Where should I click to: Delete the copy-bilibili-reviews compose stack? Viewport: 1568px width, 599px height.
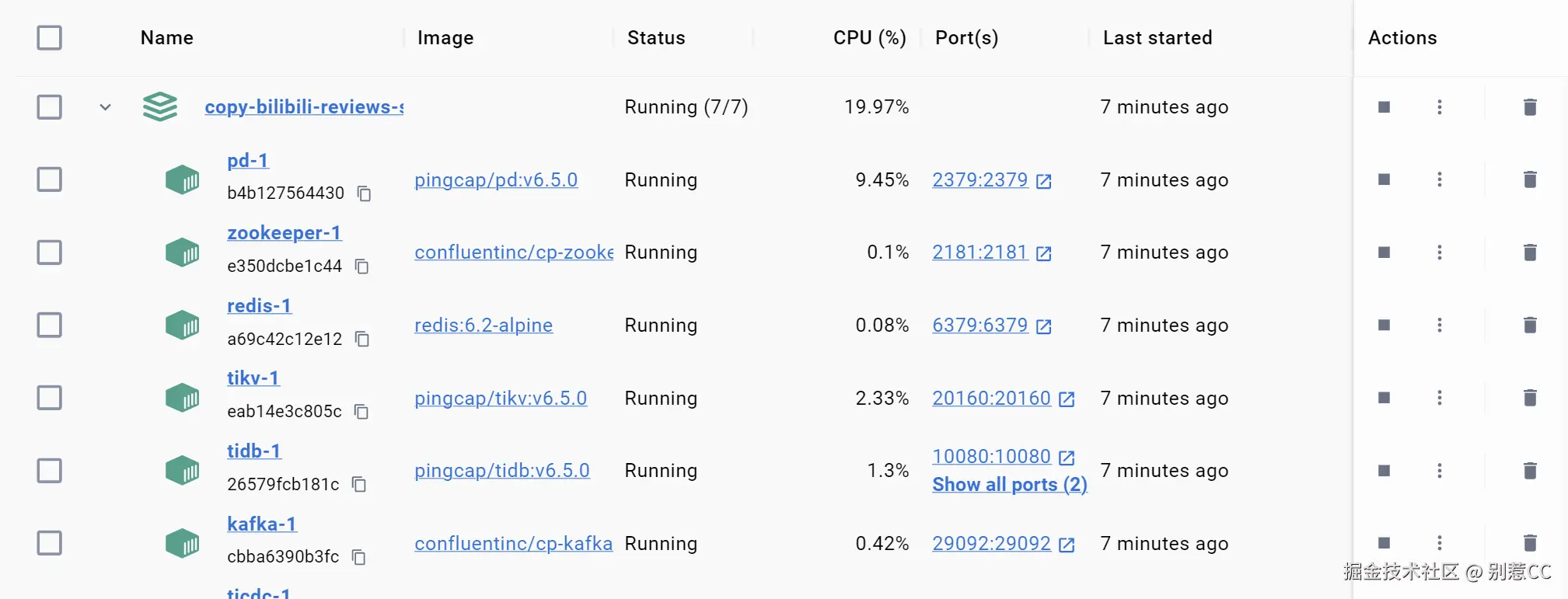point(1530,106)
